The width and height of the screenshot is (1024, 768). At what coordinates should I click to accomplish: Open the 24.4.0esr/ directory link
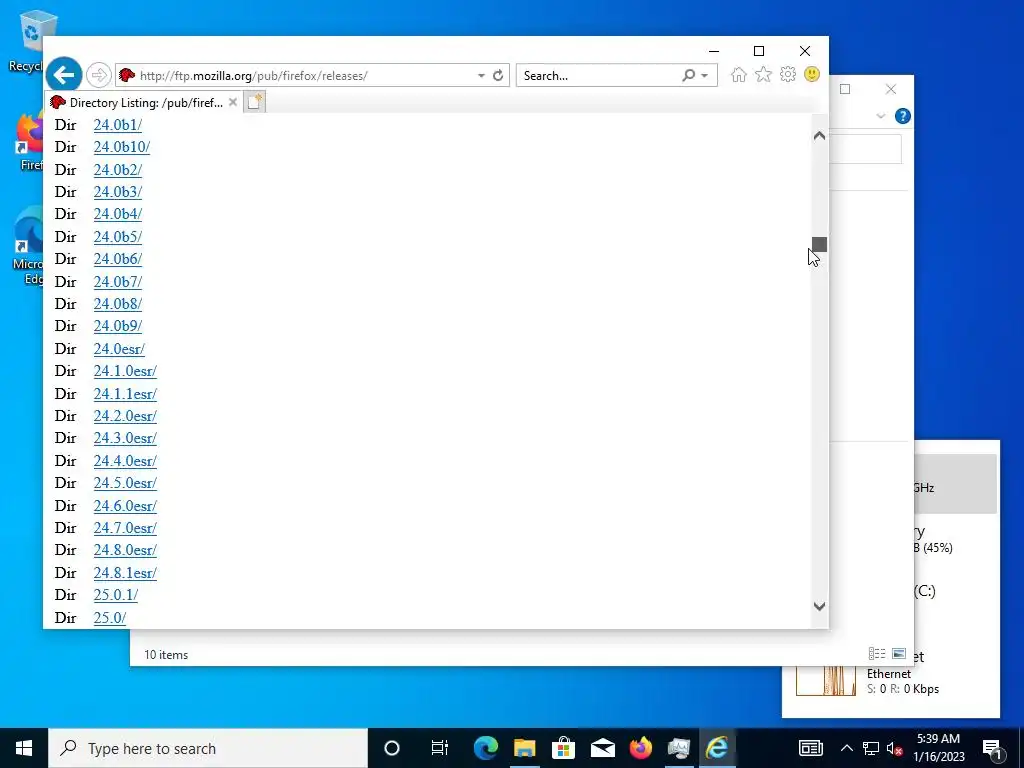(x=125, y=462)
